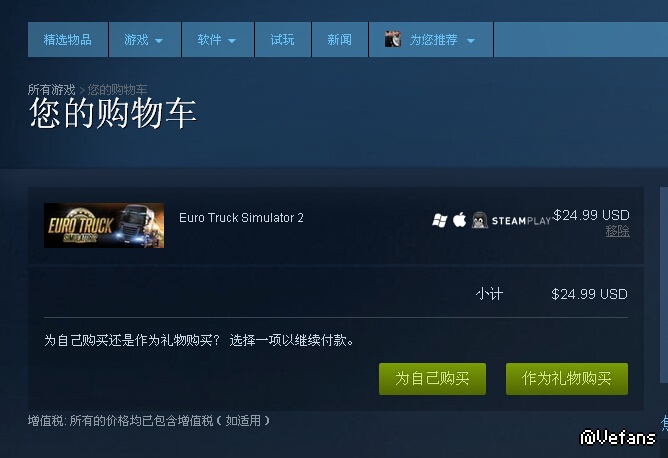This screenshot has width=668, height=458.
Task: Click the user avatar beside 为您推荐
Action: (x=393, y=39)
